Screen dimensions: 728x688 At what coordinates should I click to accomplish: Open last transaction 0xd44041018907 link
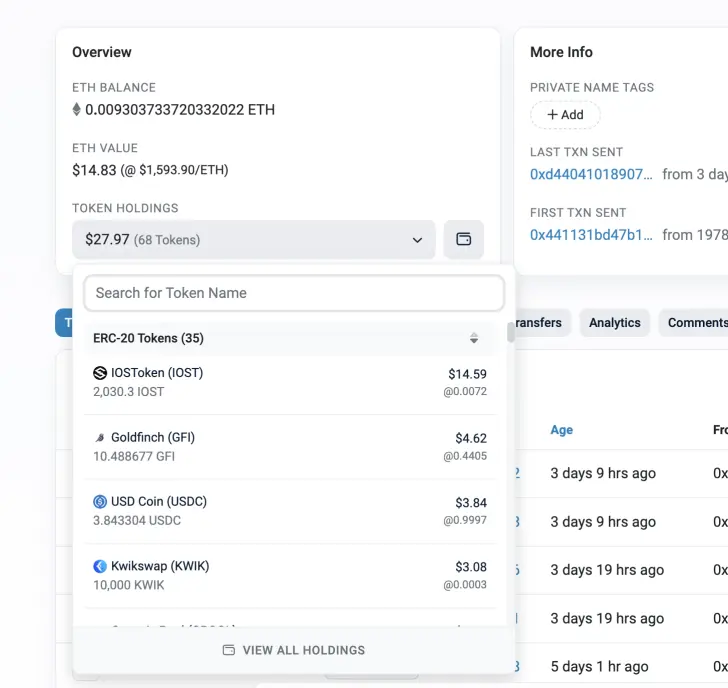point(591,174)
